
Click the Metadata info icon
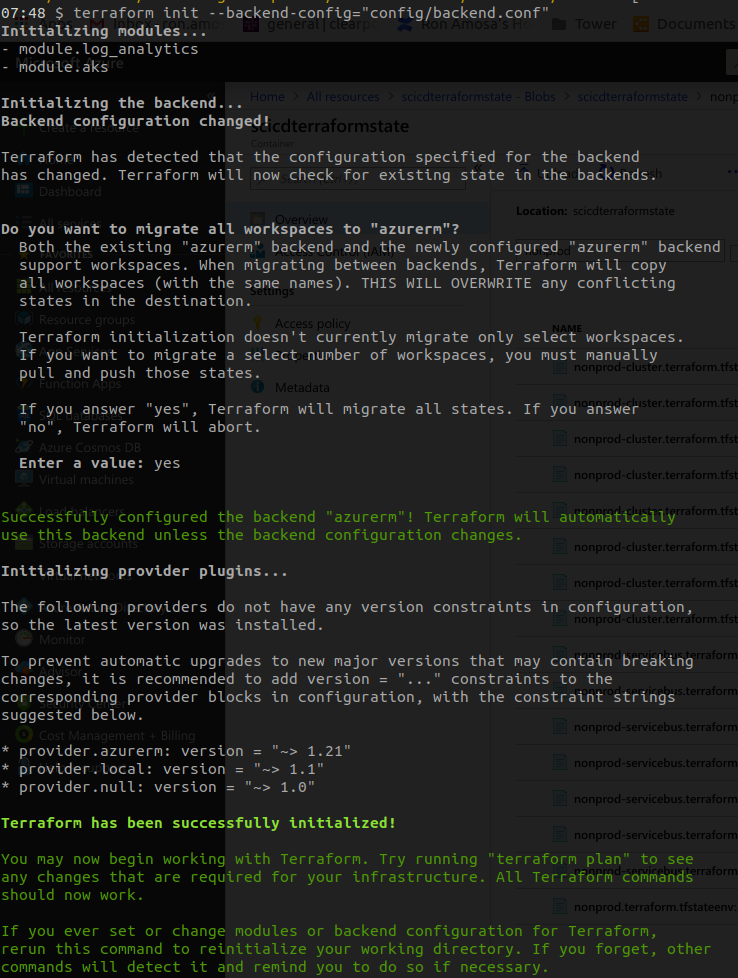coord(257,387)
